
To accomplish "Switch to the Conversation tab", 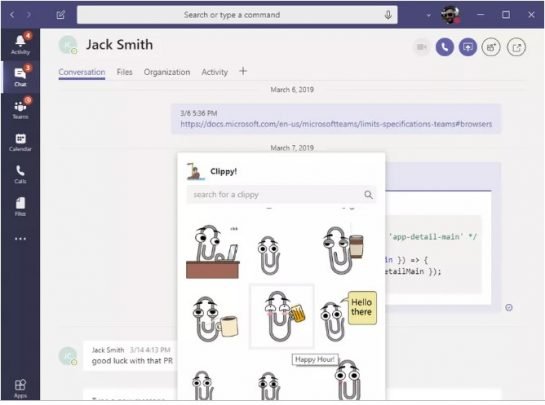I will coord(82,72).
